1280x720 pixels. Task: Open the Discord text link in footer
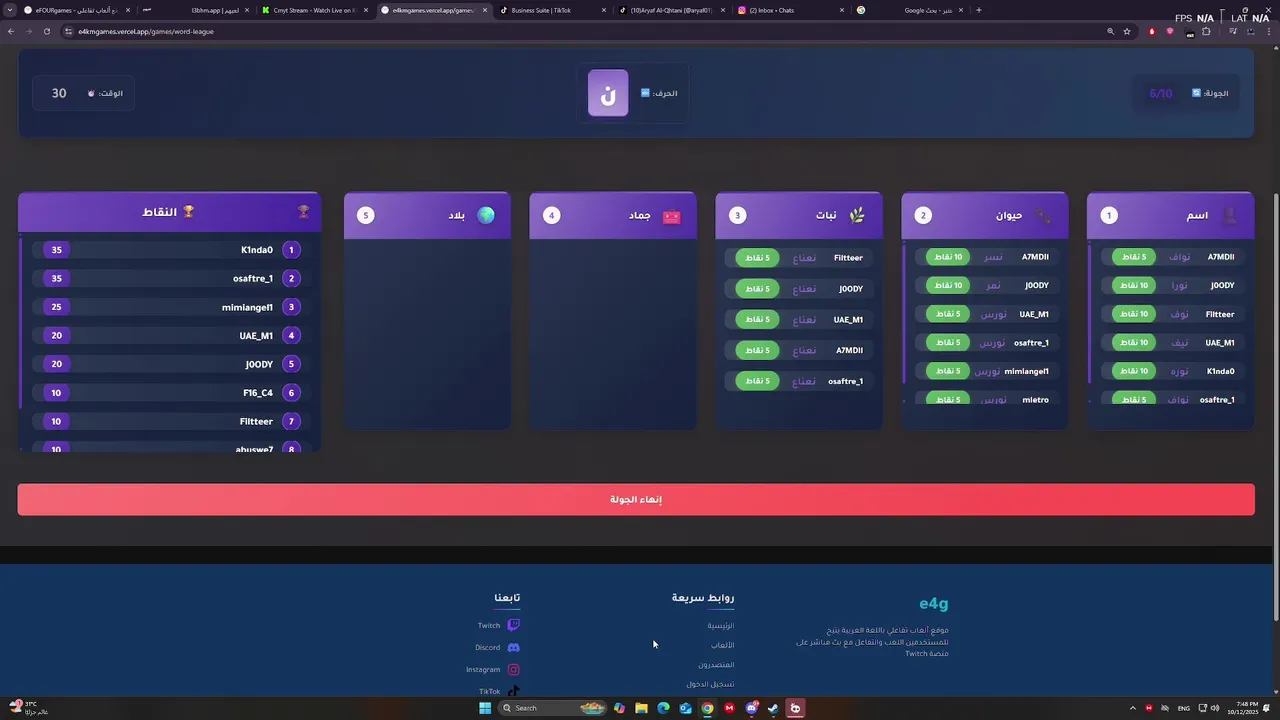(x=487, y=647)
